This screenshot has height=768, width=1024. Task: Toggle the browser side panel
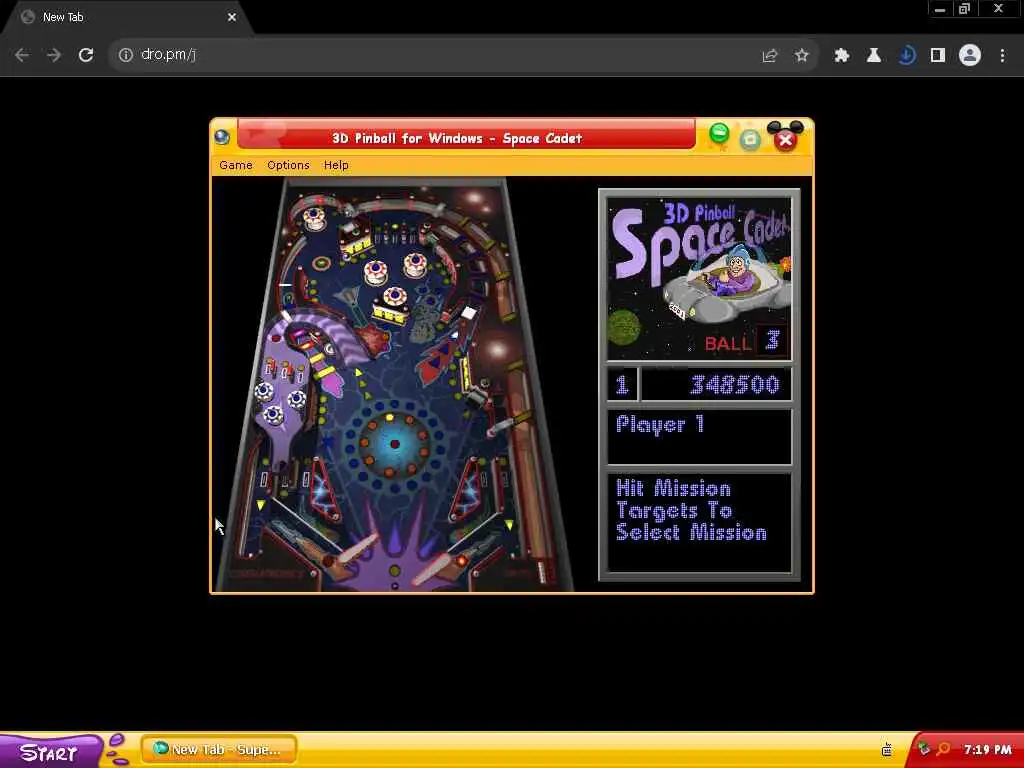point(938,56)
